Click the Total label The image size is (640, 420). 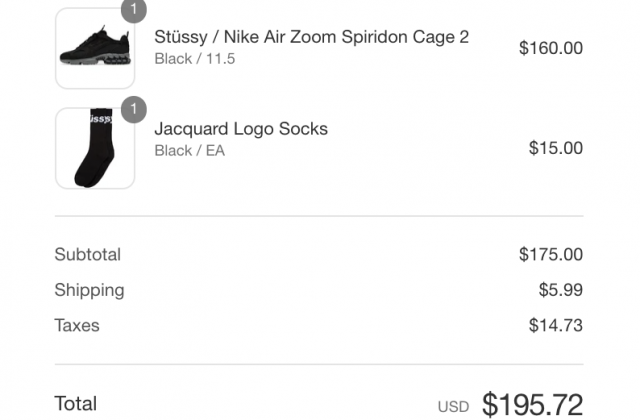[x=76, y=404]
